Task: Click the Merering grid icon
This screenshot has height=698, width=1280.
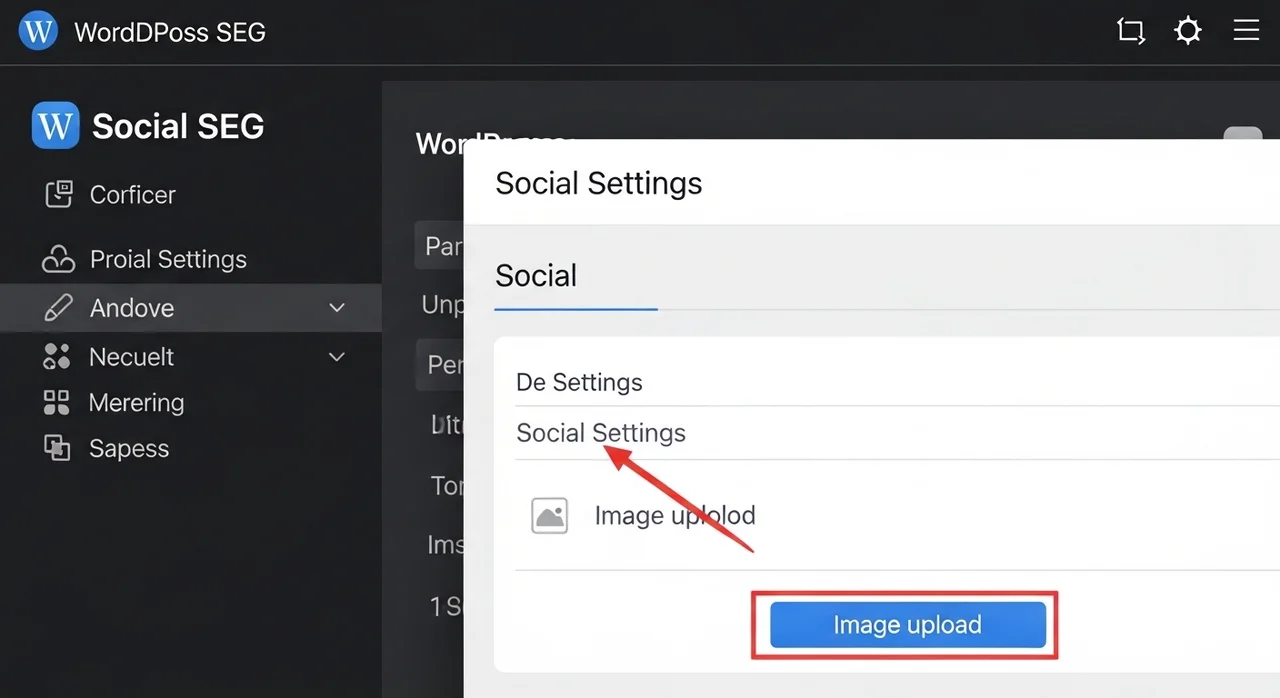Action: point(57,403)
